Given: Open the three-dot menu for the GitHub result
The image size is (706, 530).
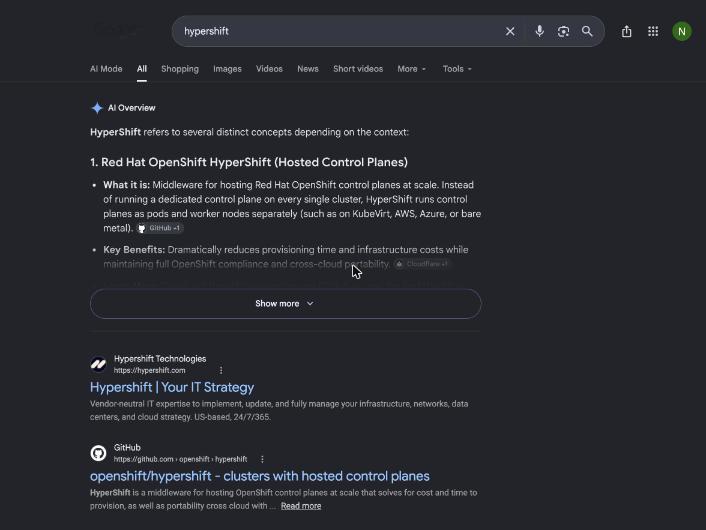Looking at the screenshot, I should 262,459.
